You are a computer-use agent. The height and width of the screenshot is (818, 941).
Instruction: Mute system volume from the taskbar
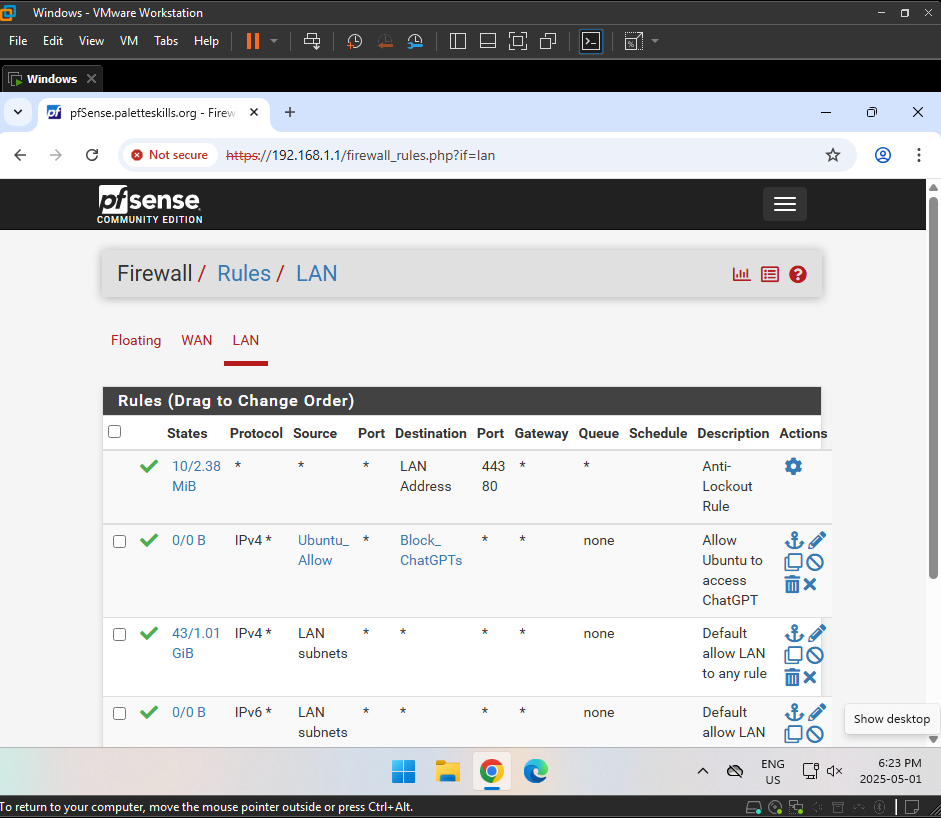click(834, 771)
